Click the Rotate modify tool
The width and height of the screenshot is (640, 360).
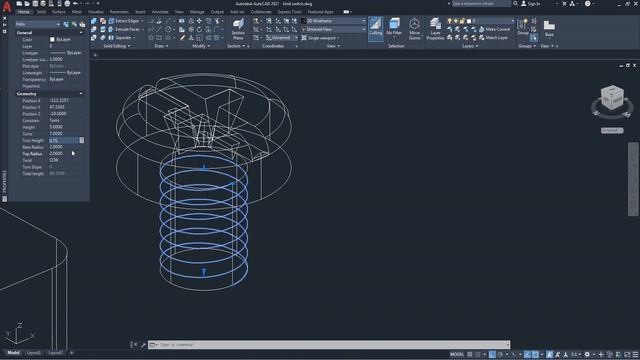point(199,29)
